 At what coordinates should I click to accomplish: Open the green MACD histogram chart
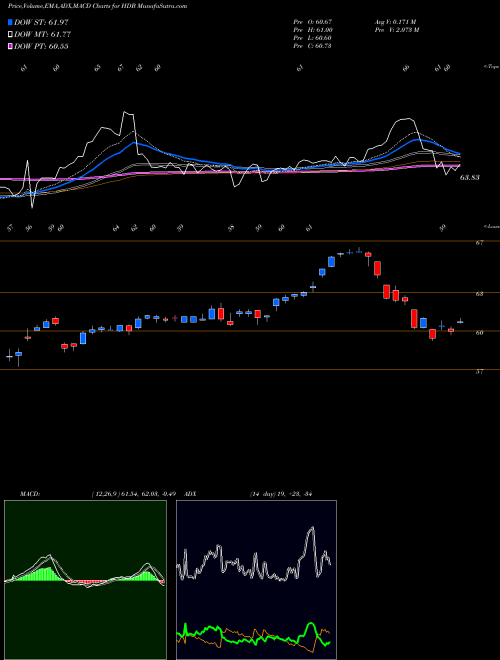[x=85, y=580]
